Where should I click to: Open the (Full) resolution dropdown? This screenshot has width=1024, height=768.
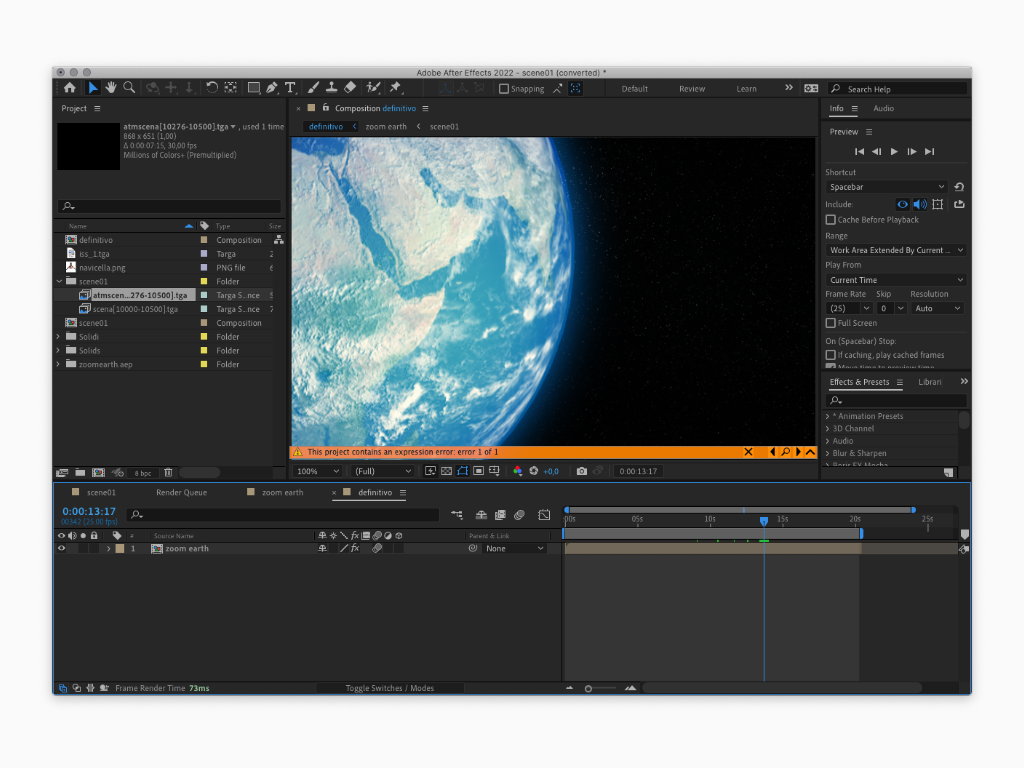pos(383,471)
